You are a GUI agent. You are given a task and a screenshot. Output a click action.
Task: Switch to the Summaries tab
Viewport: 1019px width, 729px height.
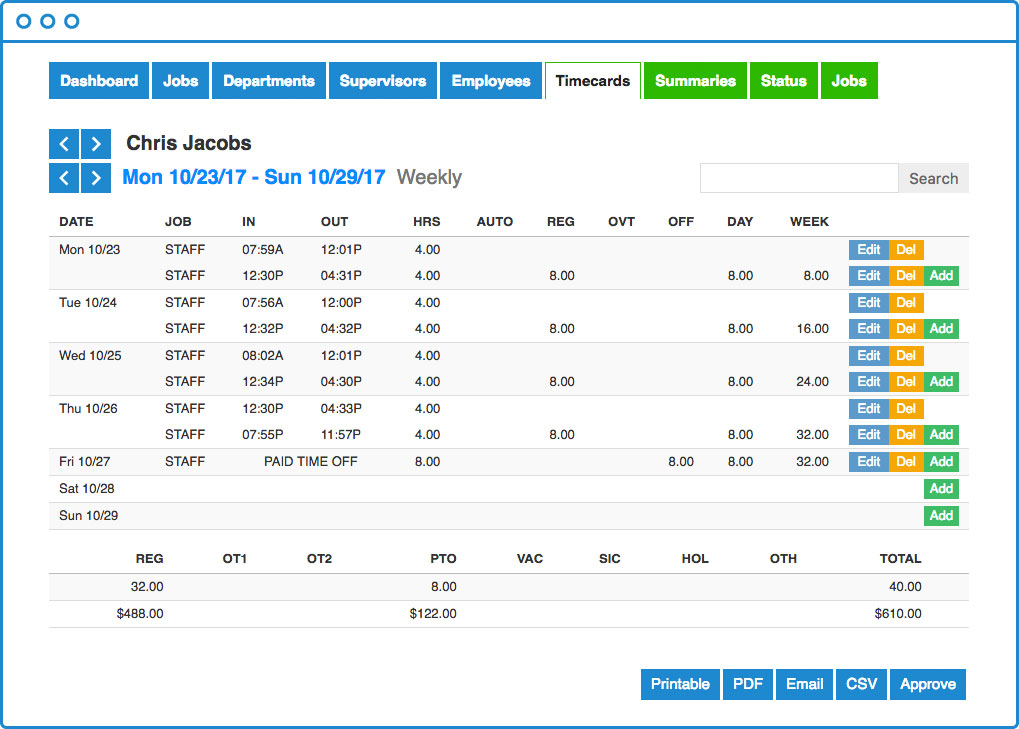click(695, 80)
